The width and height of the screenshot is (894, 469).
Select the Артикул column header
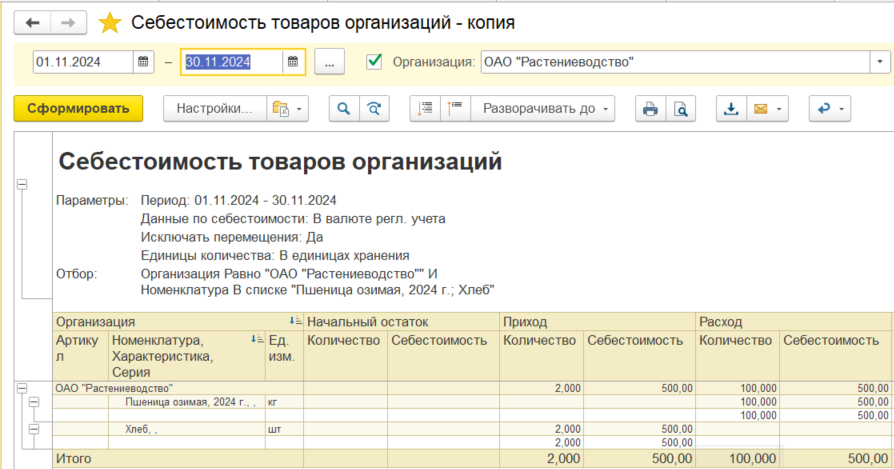(80, 356)
